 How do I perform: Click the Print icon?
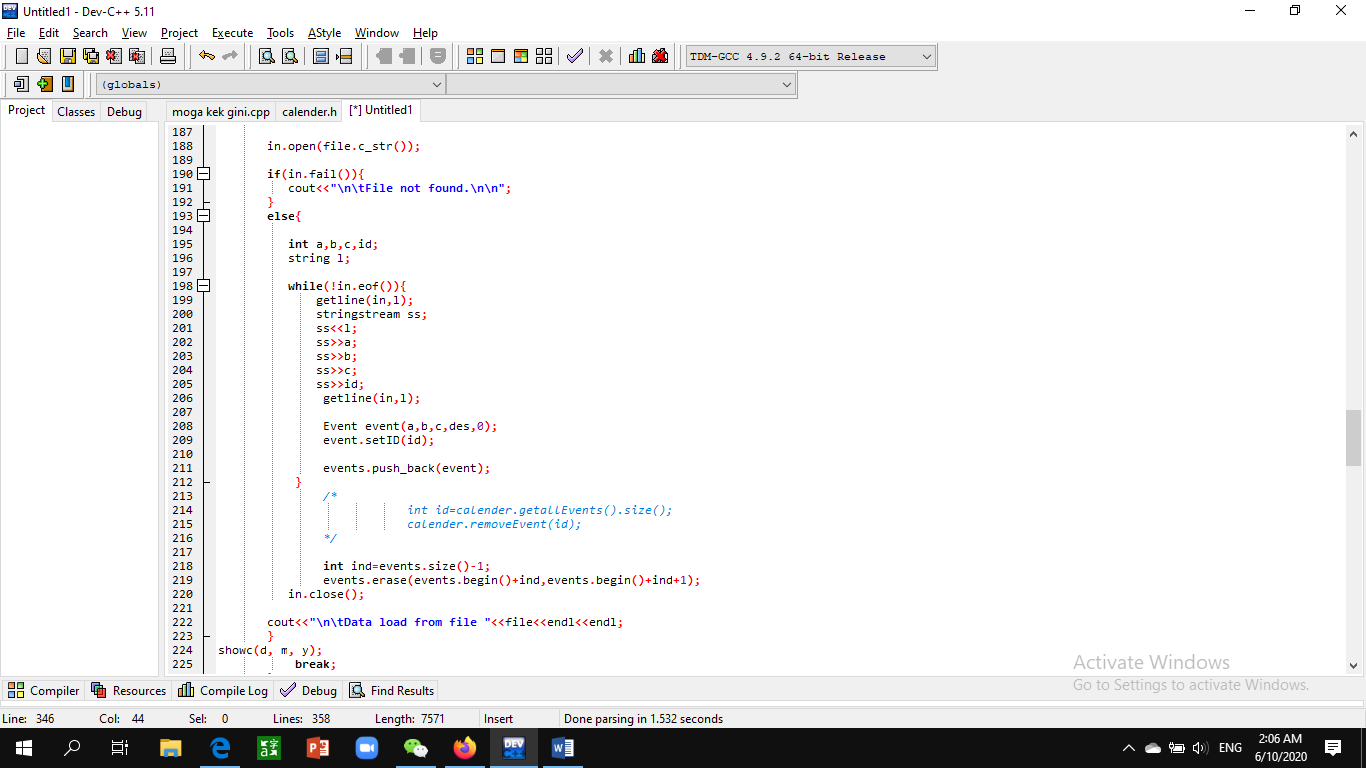click(x=168, y=56)
